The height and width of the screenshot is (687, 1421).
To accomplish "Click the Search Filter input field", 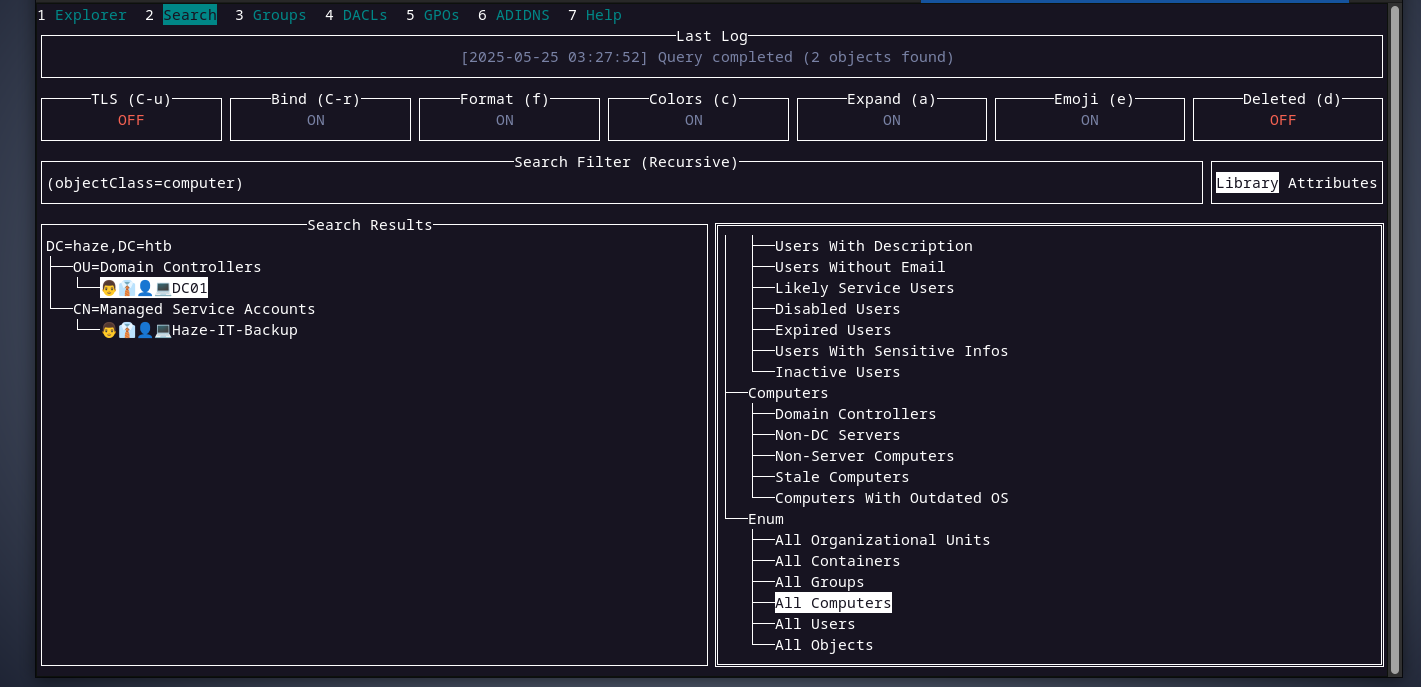I will coord(620,183).
